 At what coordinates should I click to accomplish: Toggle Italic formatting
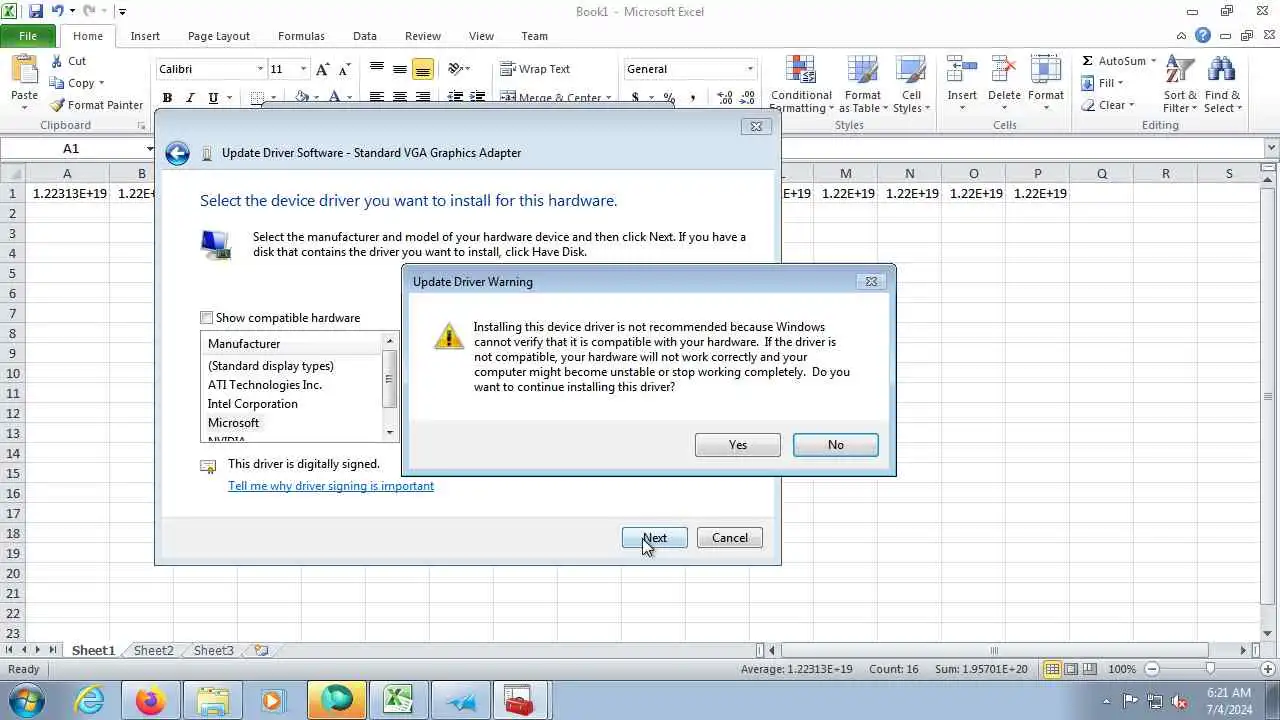pos(190,98)
